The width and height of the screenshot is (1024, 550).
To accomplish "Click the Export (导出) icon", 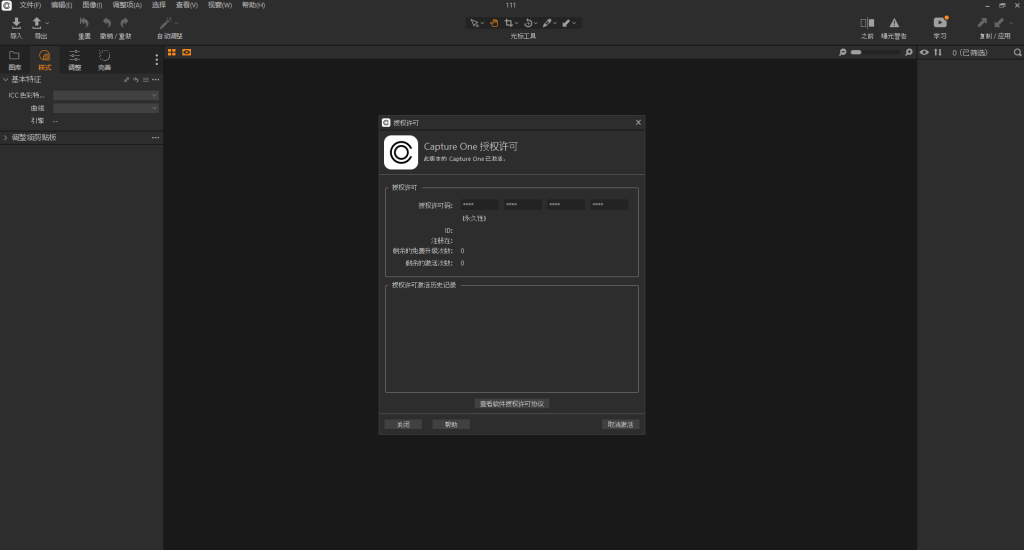I will tap(38, 23).
